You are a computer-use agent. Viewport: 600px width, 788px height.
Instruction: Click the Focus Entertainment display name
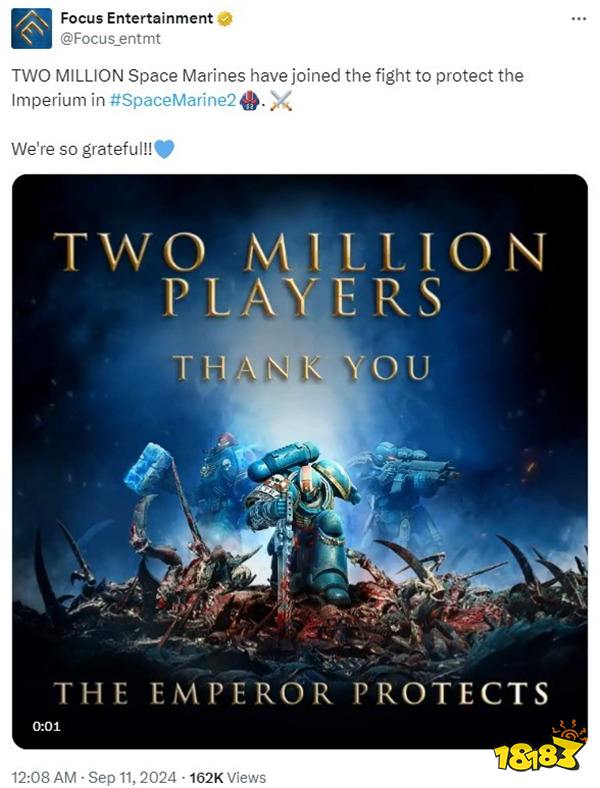(137, 19)
